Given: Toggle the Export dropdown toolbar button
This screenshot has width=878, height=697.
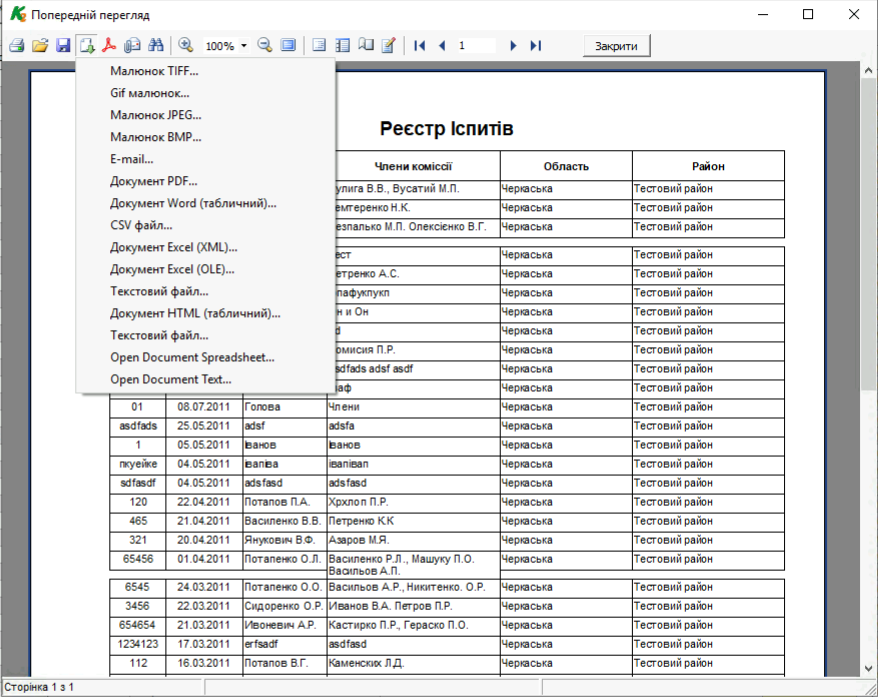Looking at the screenshot, I should coord(87,45).
